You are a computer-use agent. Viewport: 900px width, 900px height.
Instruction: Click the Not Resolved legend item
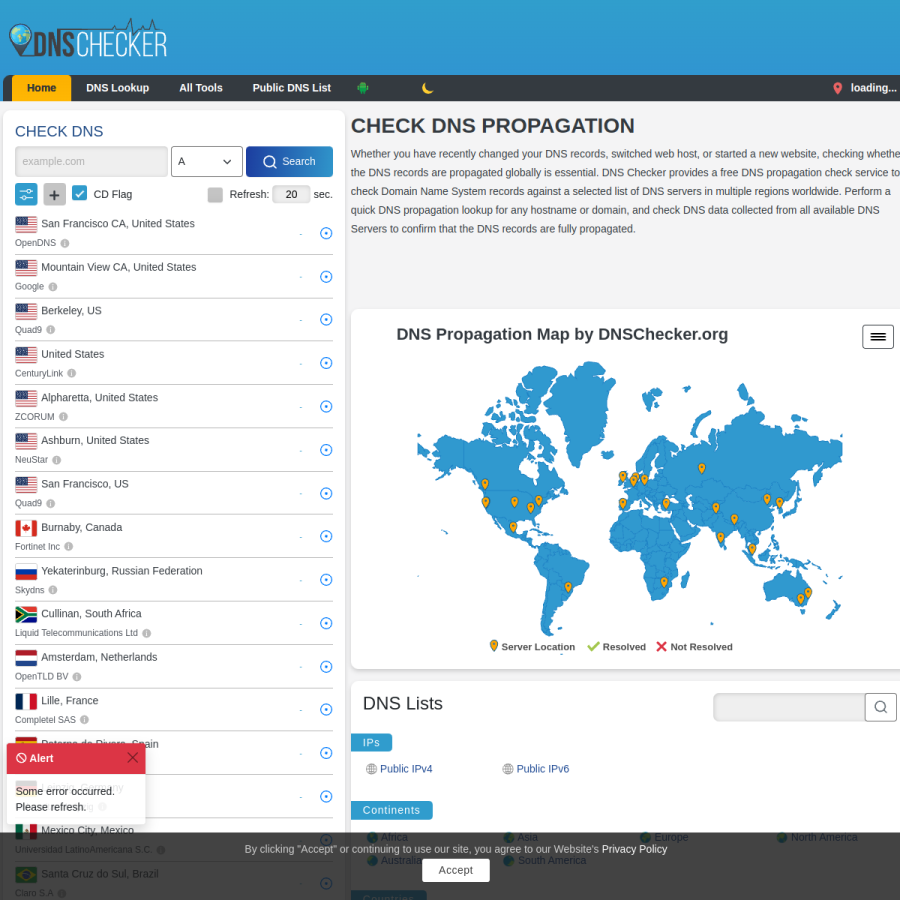tap(695, 647)
